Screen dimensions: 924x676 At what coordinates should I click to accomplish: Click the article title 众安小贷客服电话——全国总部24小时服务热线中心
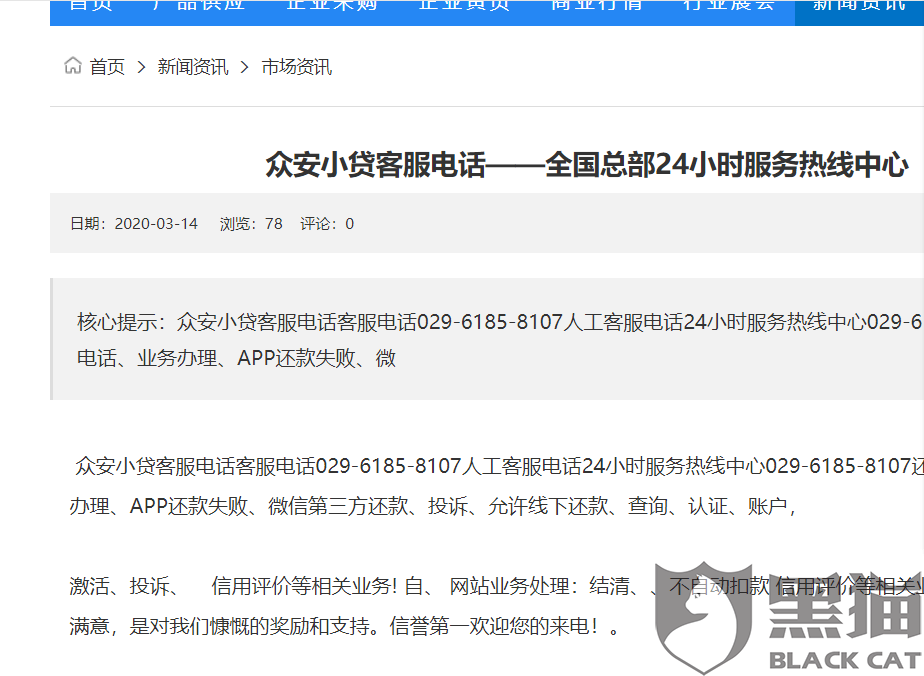coord(587,164)
